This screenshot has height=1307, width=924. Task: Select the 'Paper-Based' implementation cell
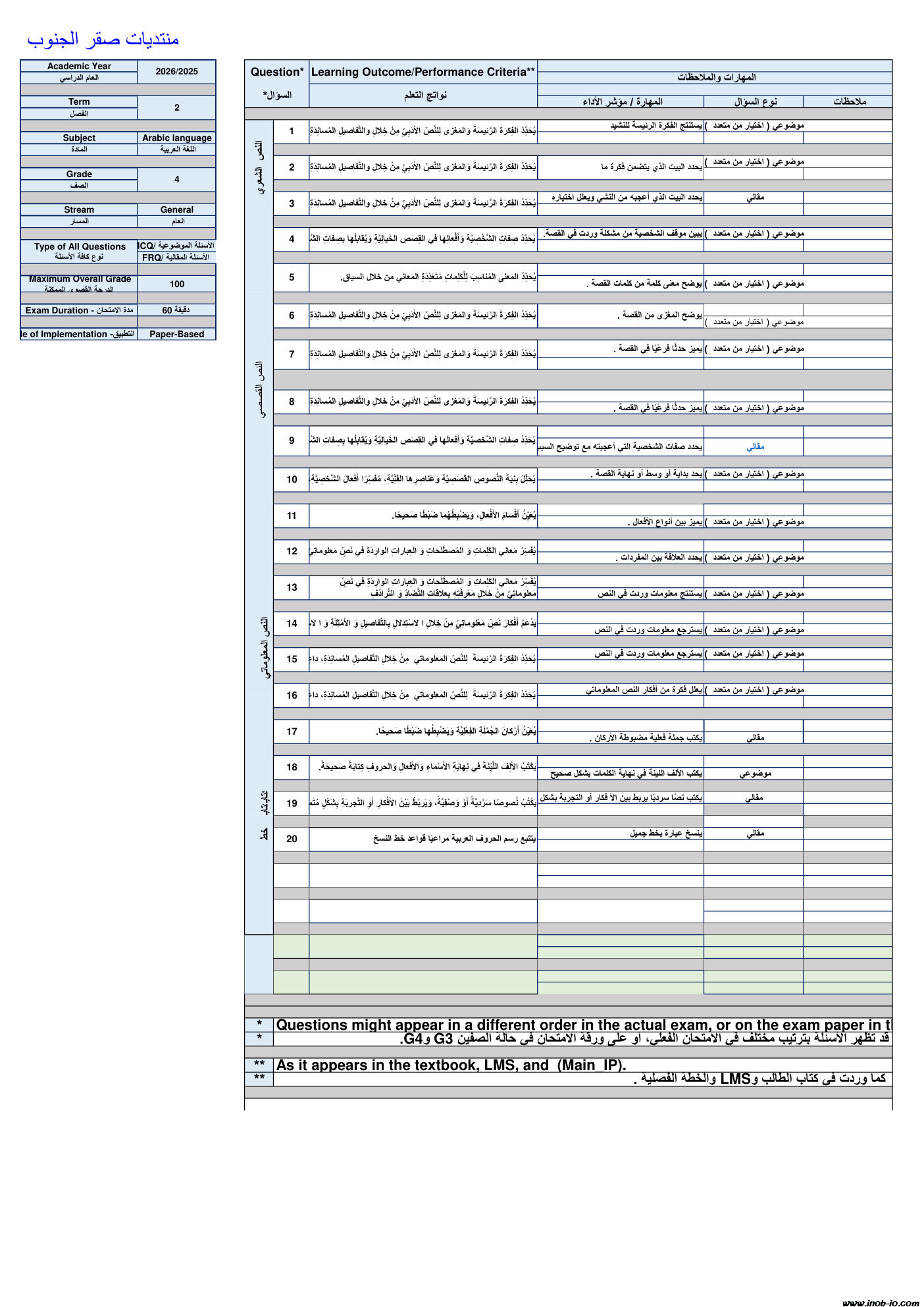click(176, 334)
